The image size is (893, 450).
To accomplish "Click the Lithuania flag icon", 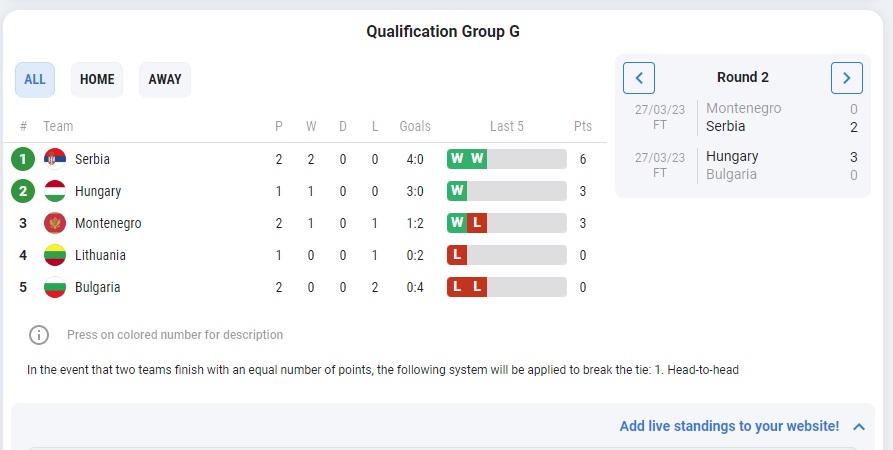I will click(55, 255).
